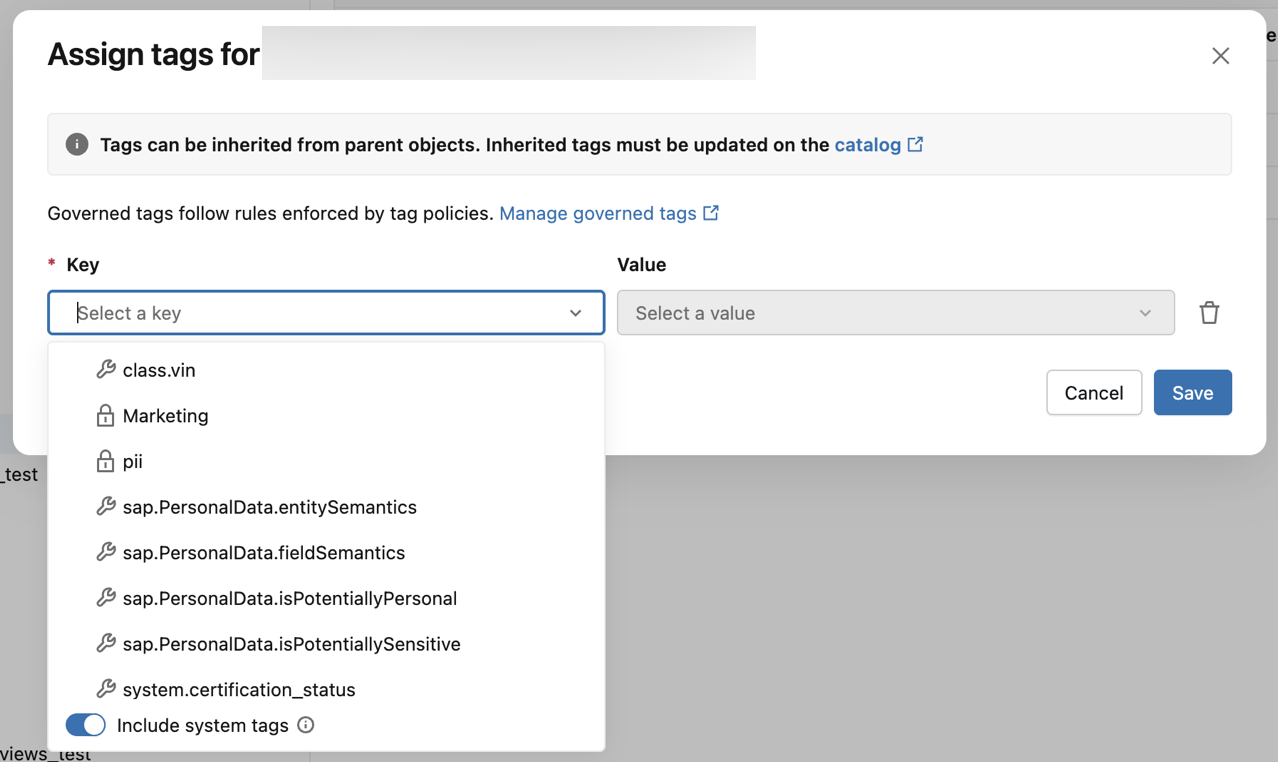This screenshot has height=762, width=1278.
Task: Click the lock icon beside pii
Action: pos(105,462)
